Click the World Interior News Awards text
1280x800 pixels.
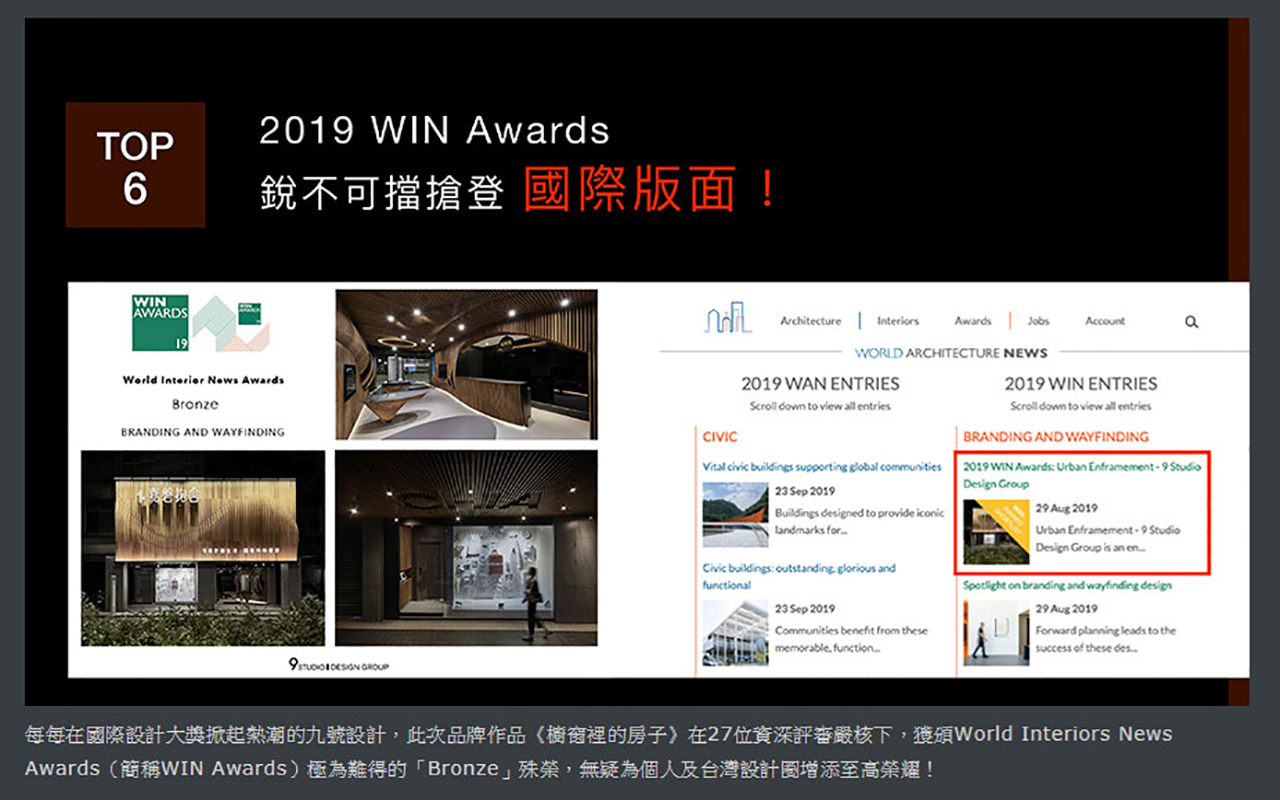click(x=203, y=380)
